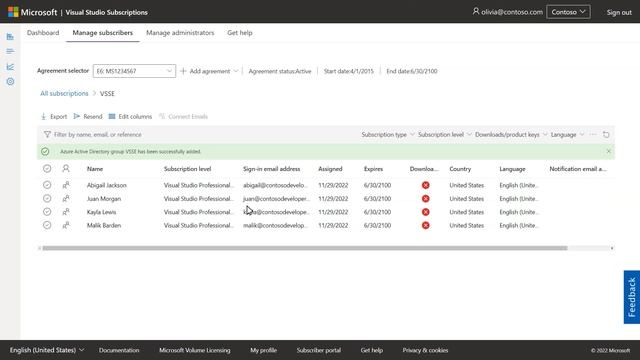
Task: Sort by the Expires column header
Action: click(x=373, y=169)
